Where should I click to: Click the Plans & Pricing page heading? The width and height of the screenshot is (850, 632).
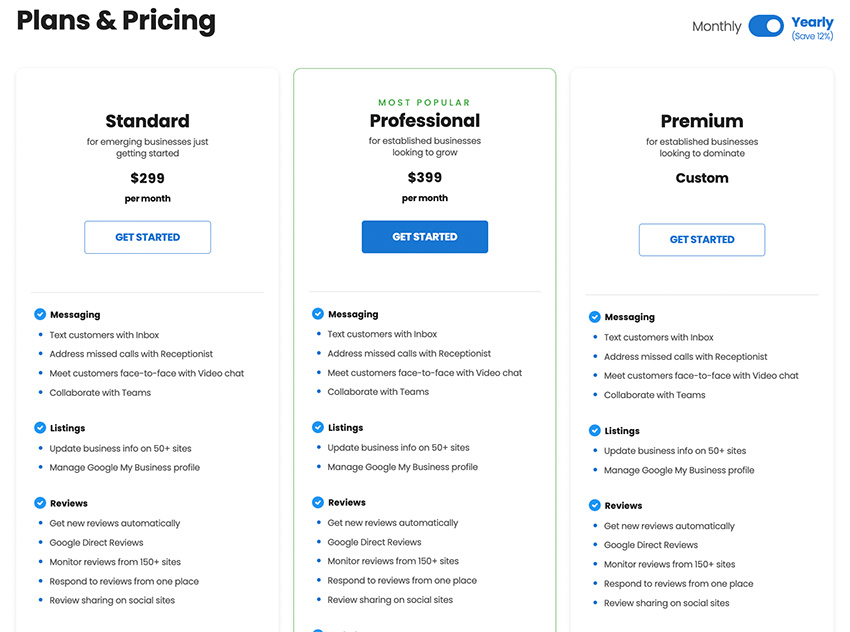pos(116,21)
